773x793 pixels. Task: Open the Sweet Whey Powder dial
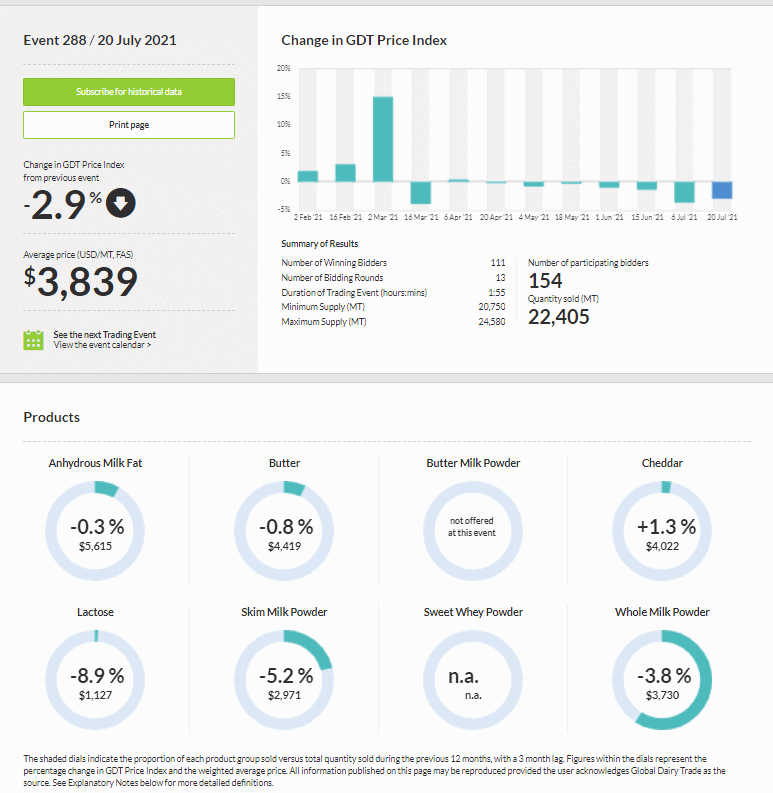[x=473, y=680]
